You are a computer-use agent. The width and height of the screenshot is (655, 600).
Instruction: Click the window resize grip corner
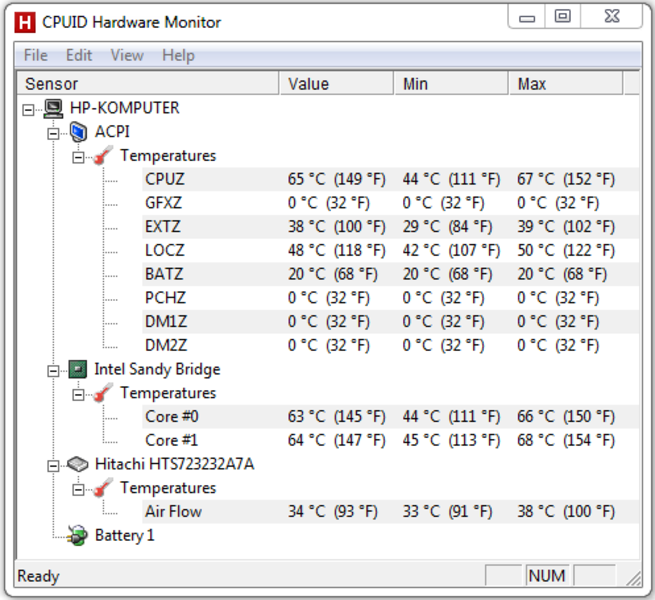pos(634,578)
